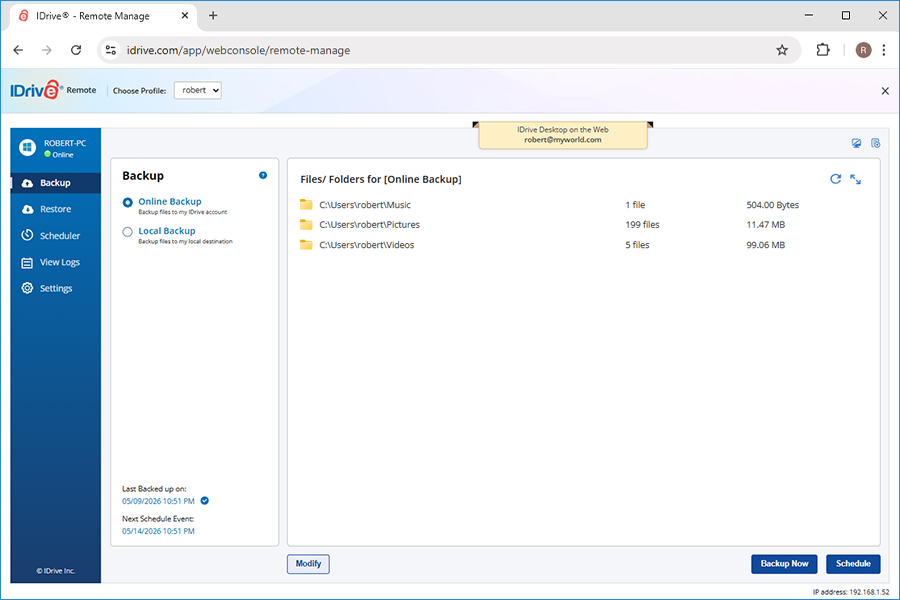Click the Backup help question icon
Screen dimensions: 900x600
[263, 176]
